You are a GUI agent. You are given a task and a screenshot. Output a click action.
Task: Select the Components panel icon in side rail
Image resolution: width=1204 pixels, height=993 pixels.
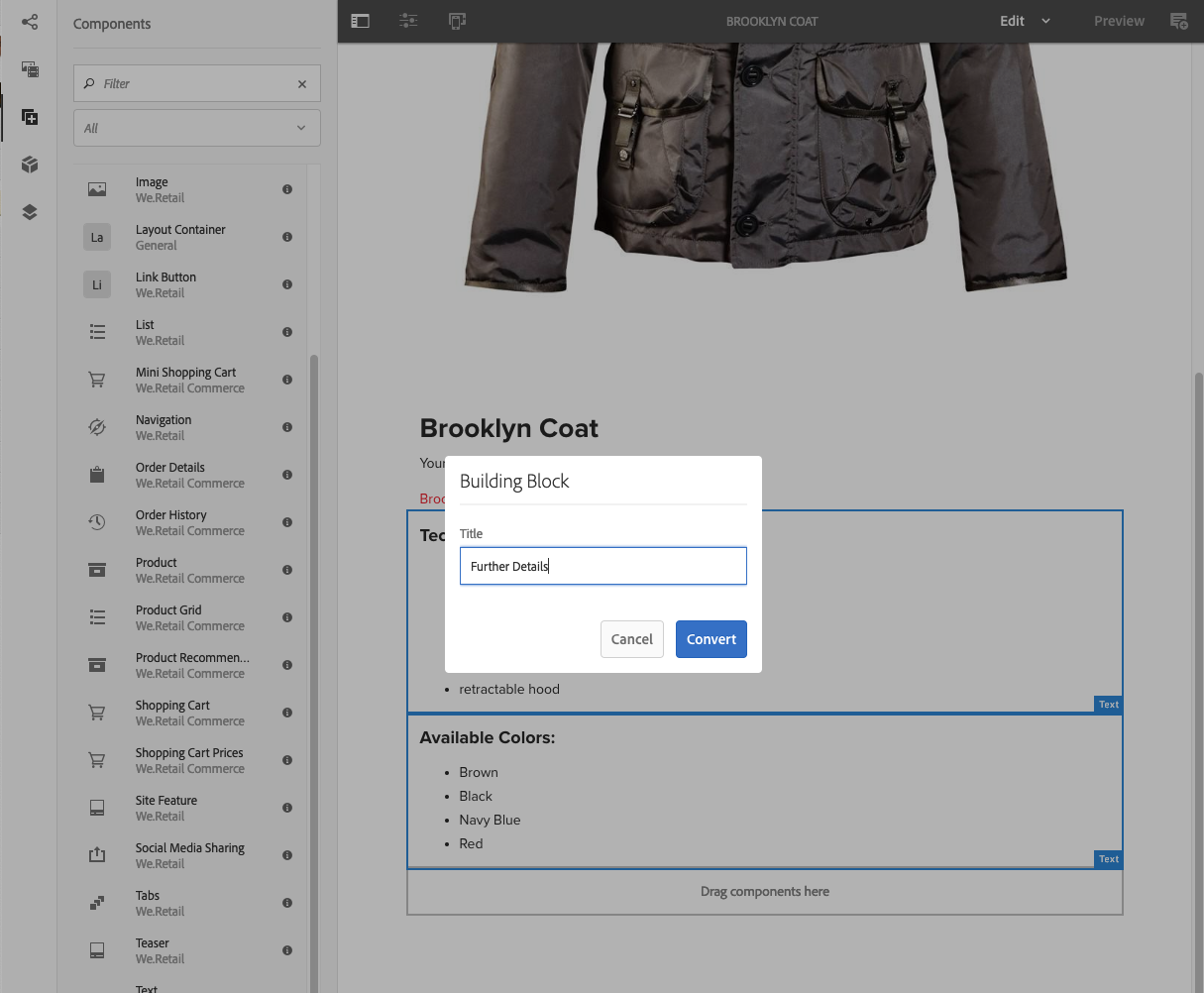[30, 117]
